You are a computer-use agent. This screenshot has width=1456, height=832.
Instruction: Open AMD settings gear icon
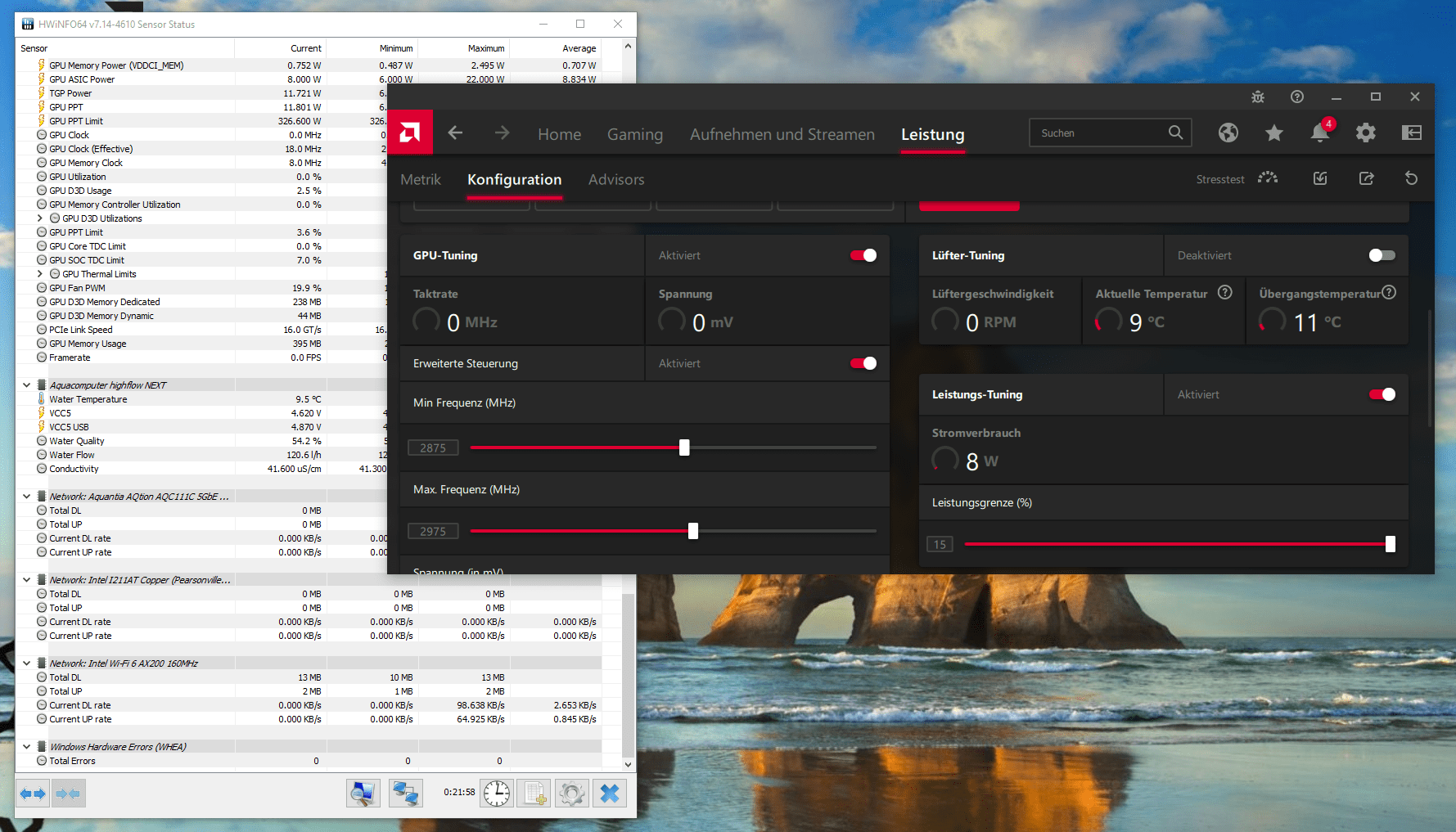point(1366,133)
